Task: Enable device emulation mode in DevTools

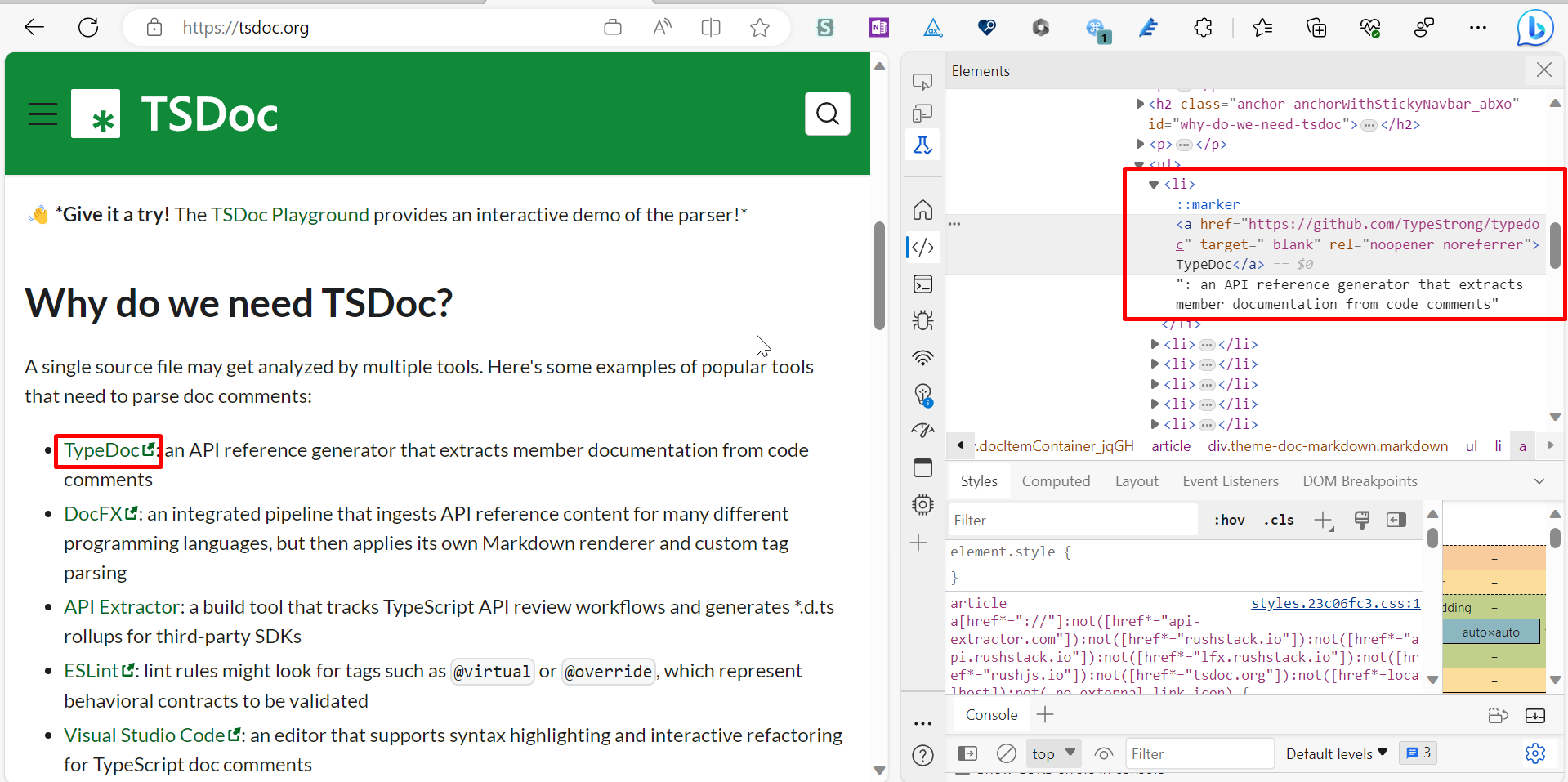Action: 922,114
